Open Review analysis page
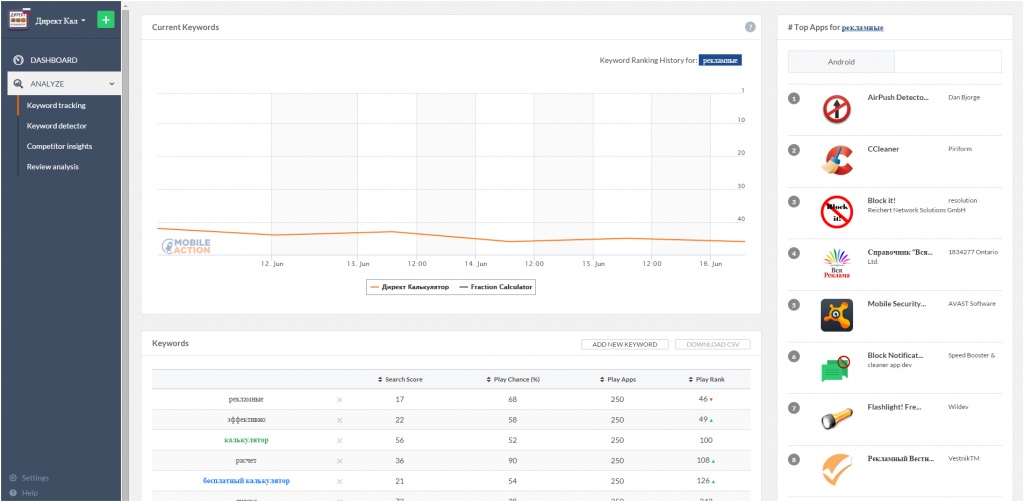 (52, 166)
